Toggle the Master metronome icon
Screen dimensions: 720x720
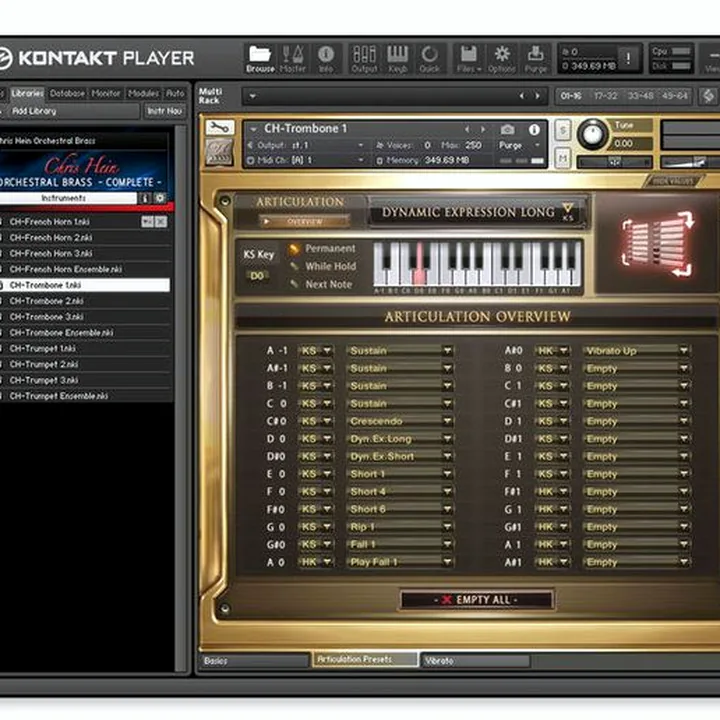click(292, 59)
